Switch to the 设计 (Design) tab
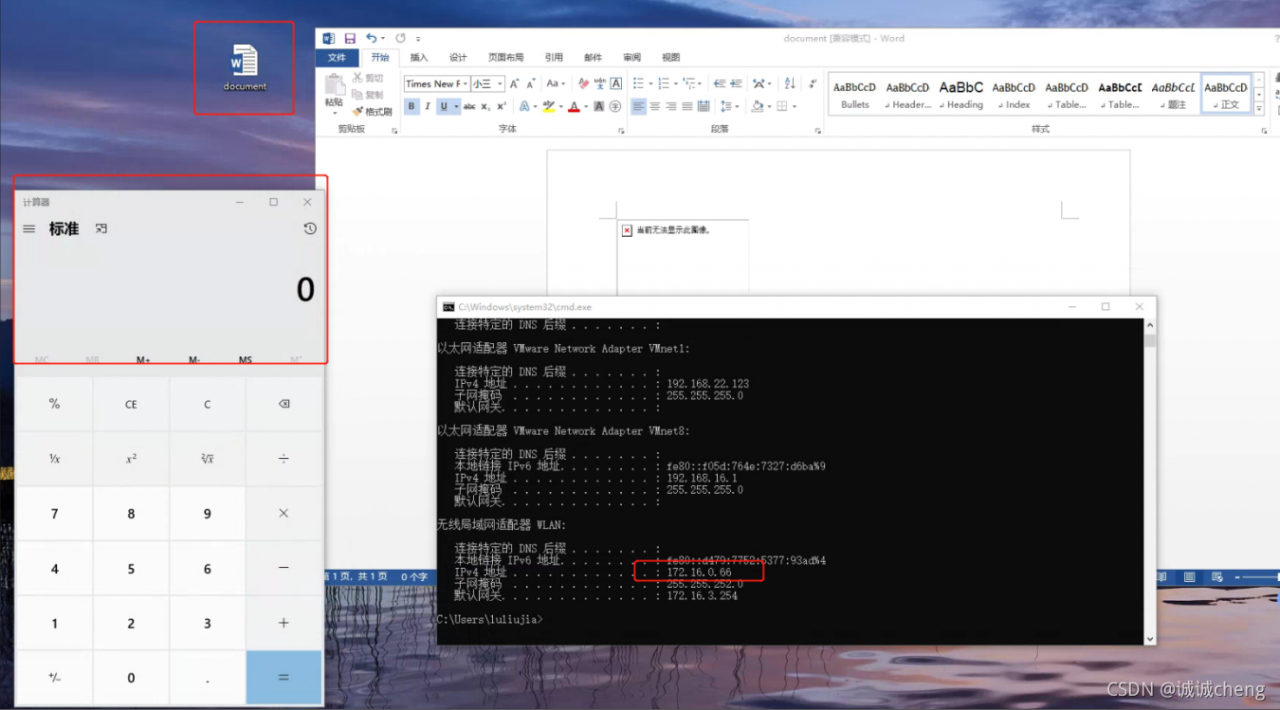This screenshot has height=710, width=1280. tap(458, 57)
